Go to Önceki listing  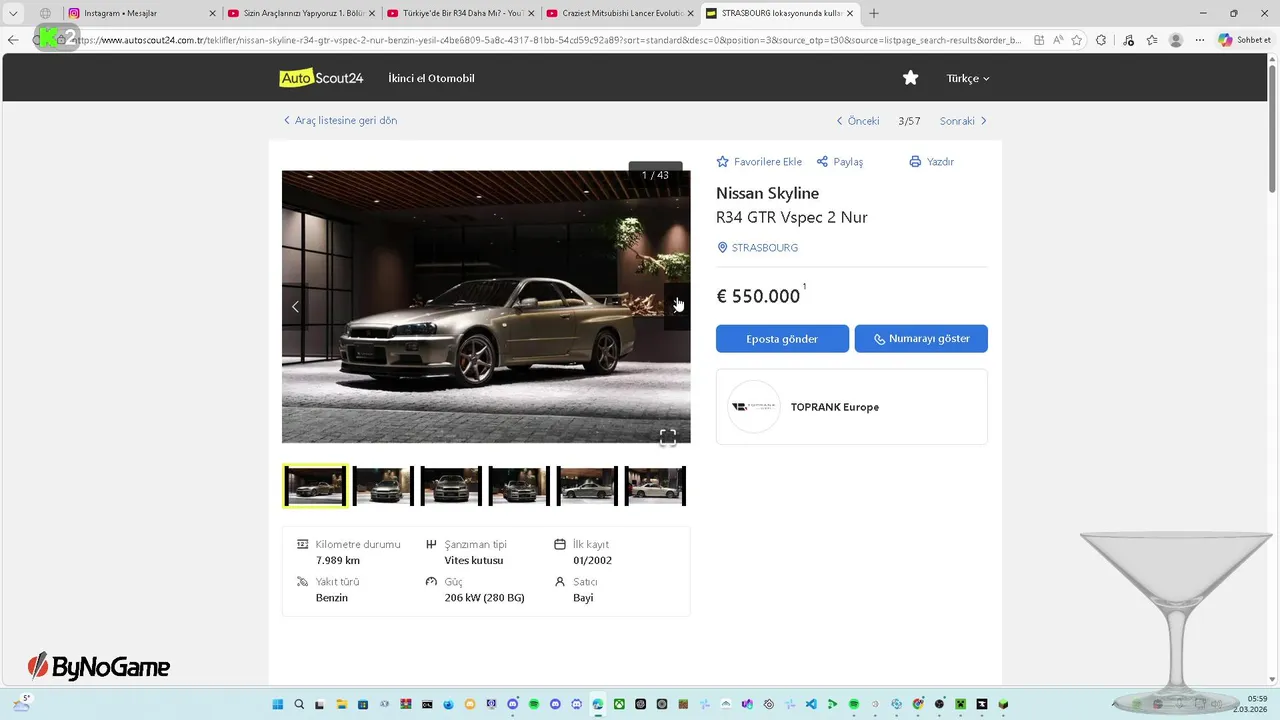click(858, 121)
